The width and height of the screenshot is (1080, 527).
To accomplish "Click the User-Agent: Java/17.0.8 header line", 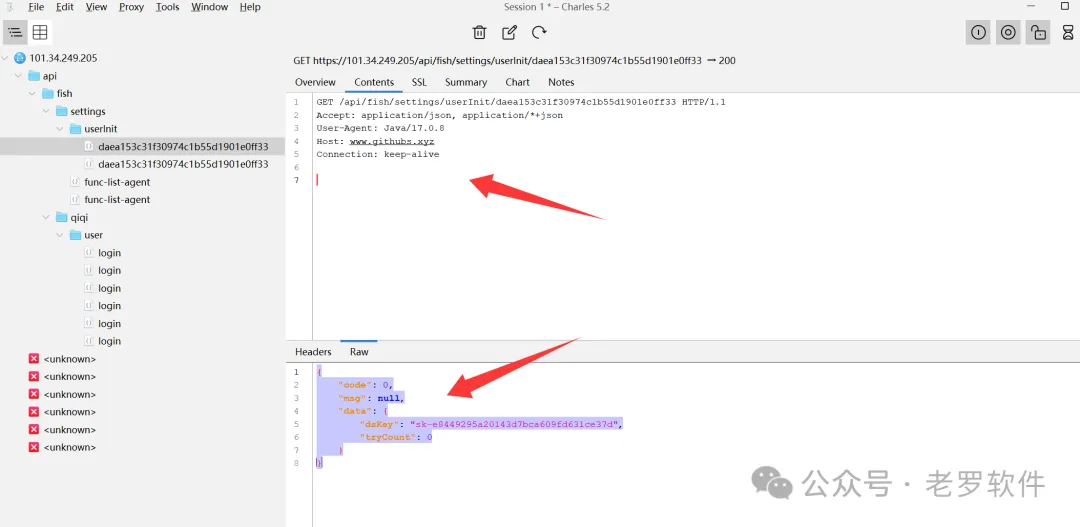I will click(380, 128).
